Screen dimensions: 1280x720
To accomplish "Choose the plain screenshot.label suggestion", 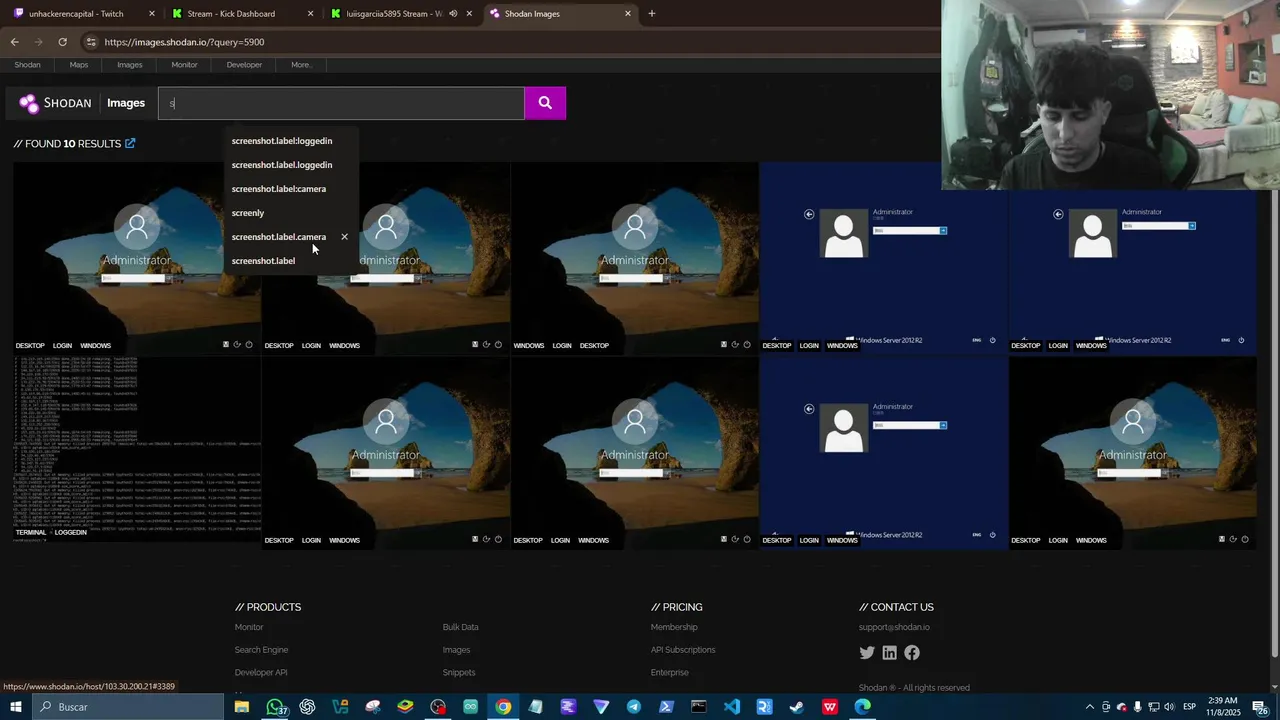I will coord(263,261).
